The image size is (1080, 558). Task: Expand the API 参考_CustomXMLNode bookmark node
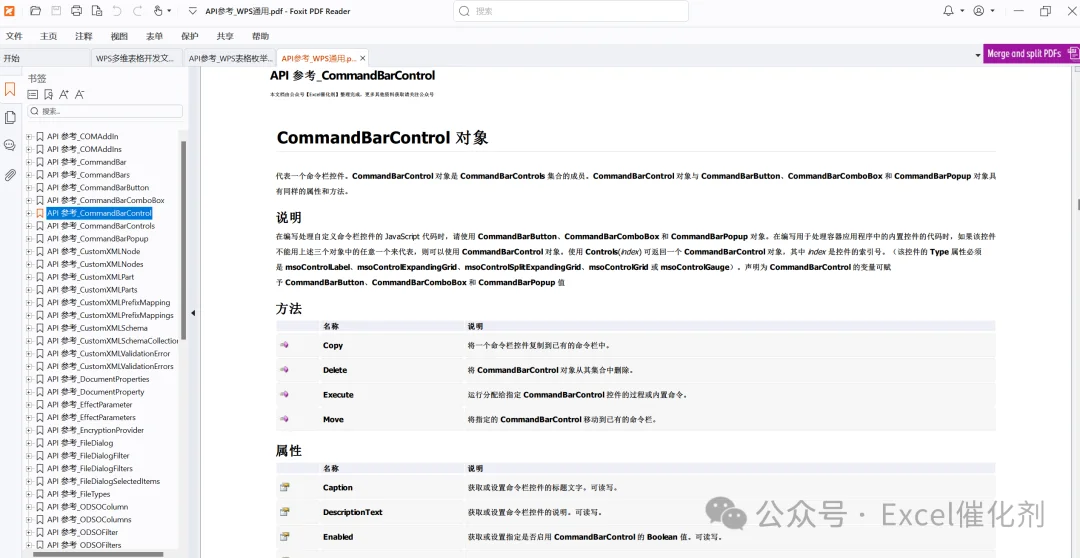(29, 251)
